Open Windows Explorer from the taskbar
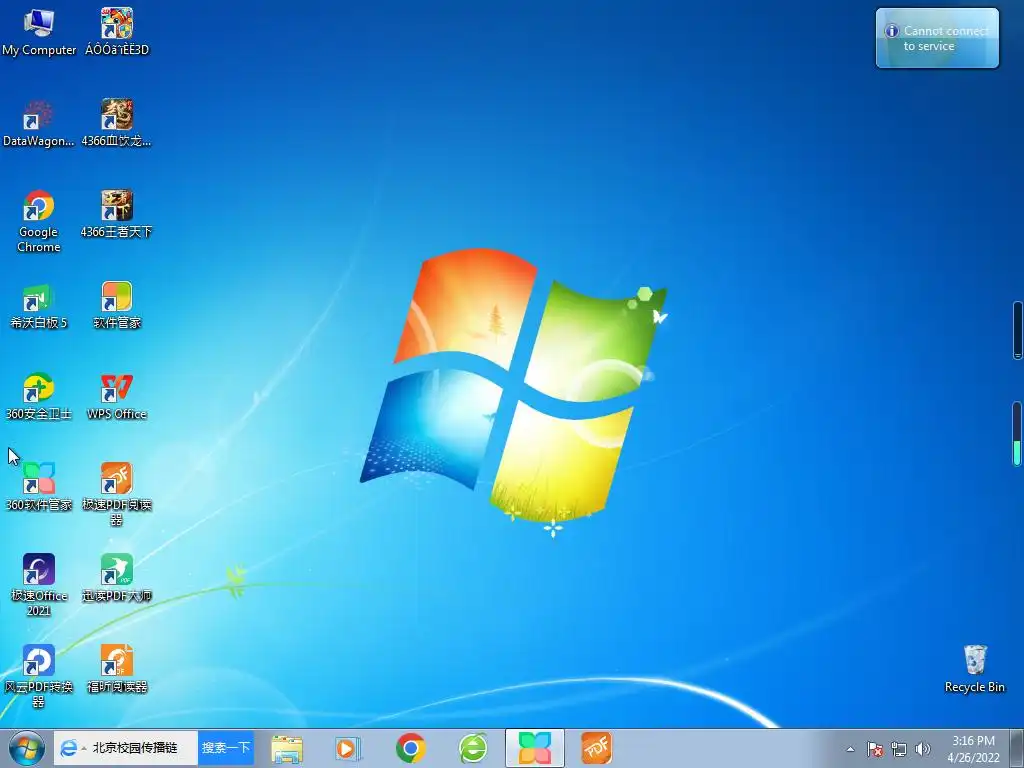Screen dimensions: 1024x768 [287, 748]
